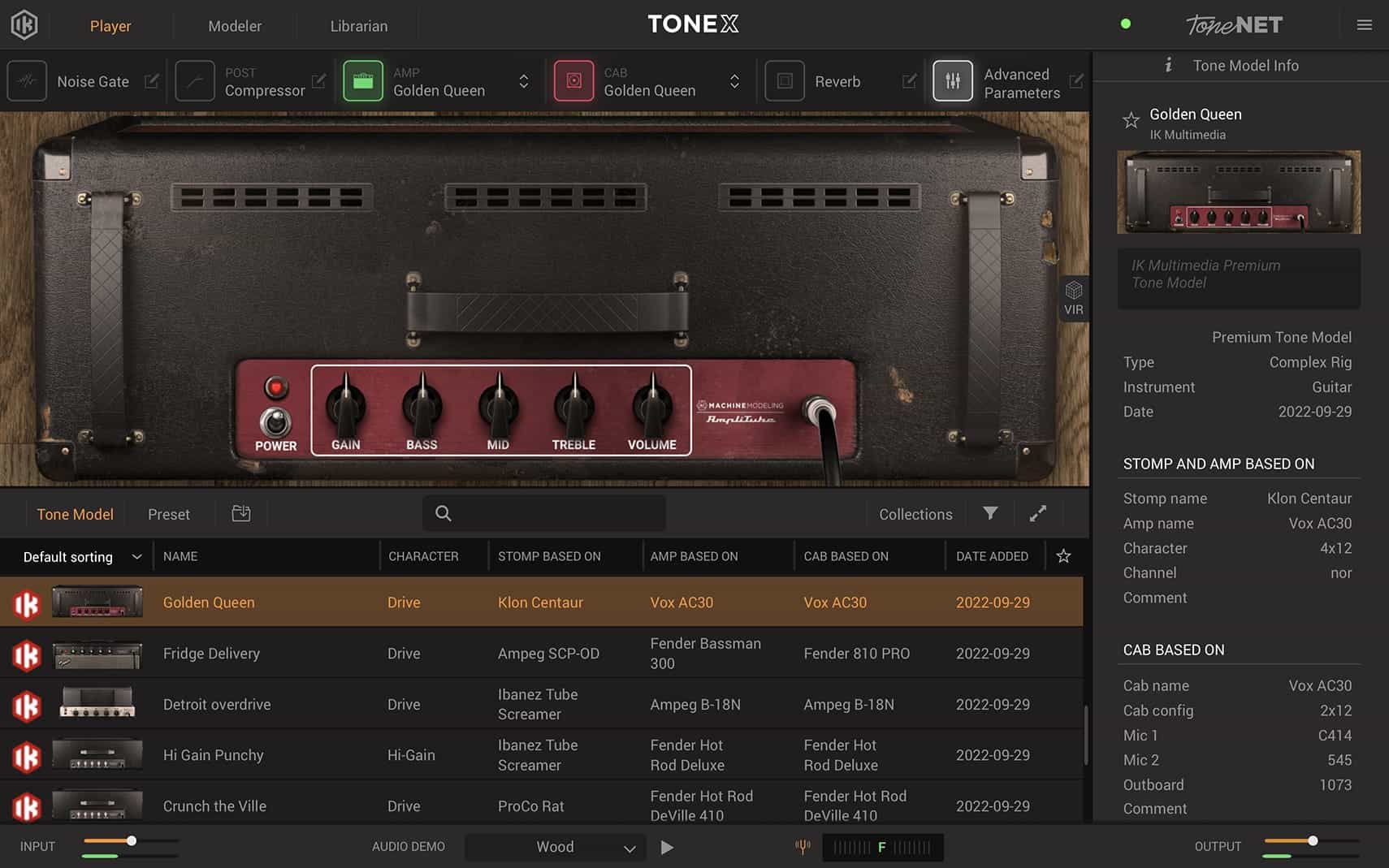Click the IK logo on the Hi Gain Punchy row
Screen dimensions: 1389x868
[x=26, y=757]
